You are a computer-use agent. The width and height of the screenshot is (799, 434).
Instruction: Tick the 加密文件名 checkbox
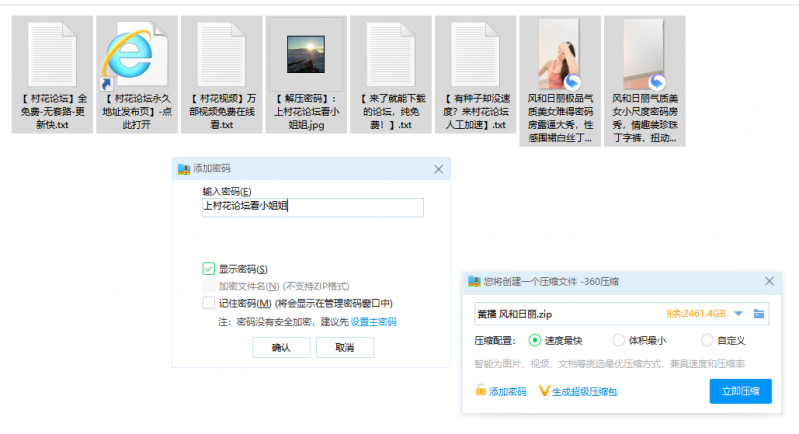point(209,286)
